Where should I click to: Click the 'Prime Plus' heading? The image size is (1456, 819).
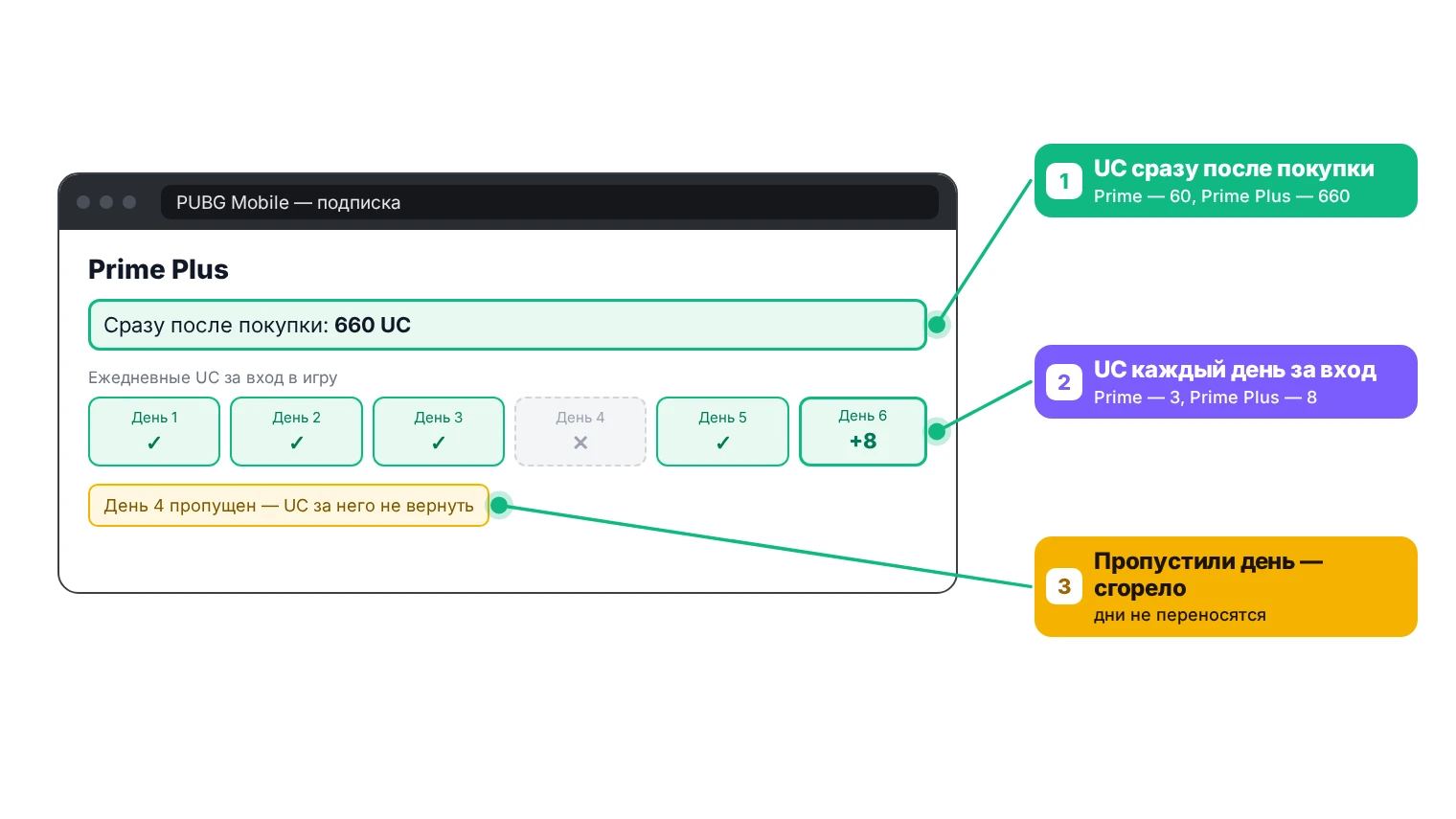(158, 269)
